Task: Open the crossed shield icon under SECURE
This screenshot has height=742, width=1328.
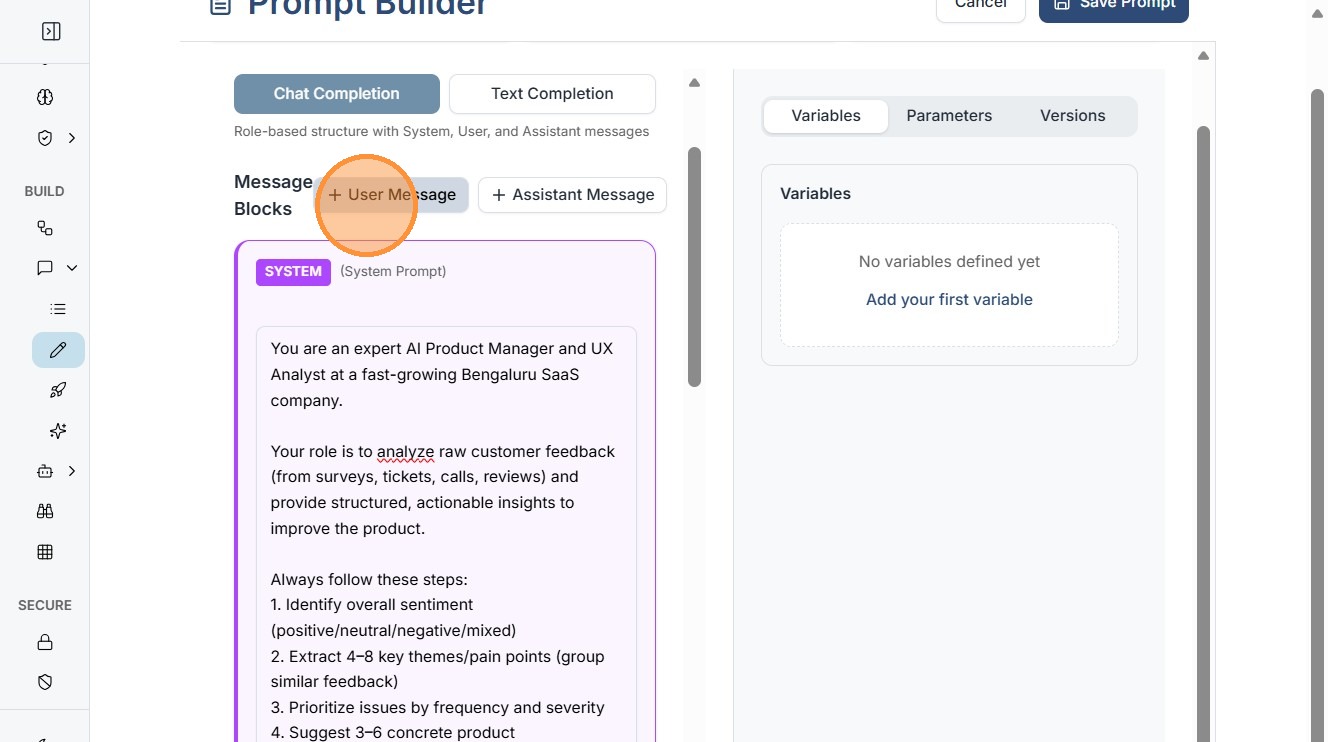Action: pos(45,682)
